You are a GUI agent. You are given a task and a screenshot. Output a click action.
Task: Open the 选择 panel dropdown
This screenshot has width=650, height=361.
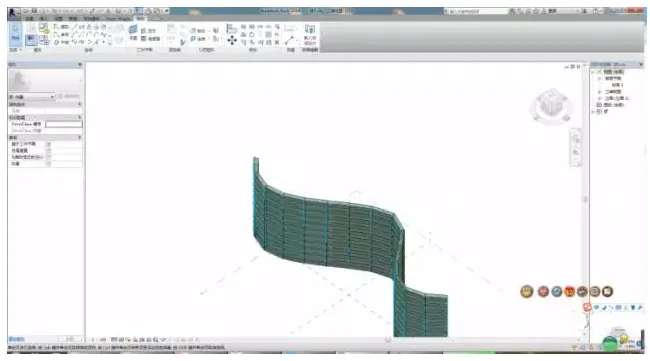[15, 50]
